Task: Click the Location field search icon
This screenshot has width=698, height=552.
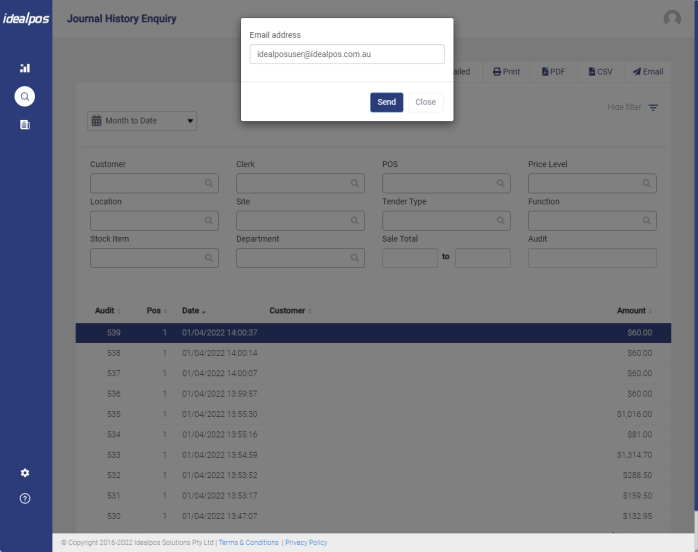Action: click(209, 221)
